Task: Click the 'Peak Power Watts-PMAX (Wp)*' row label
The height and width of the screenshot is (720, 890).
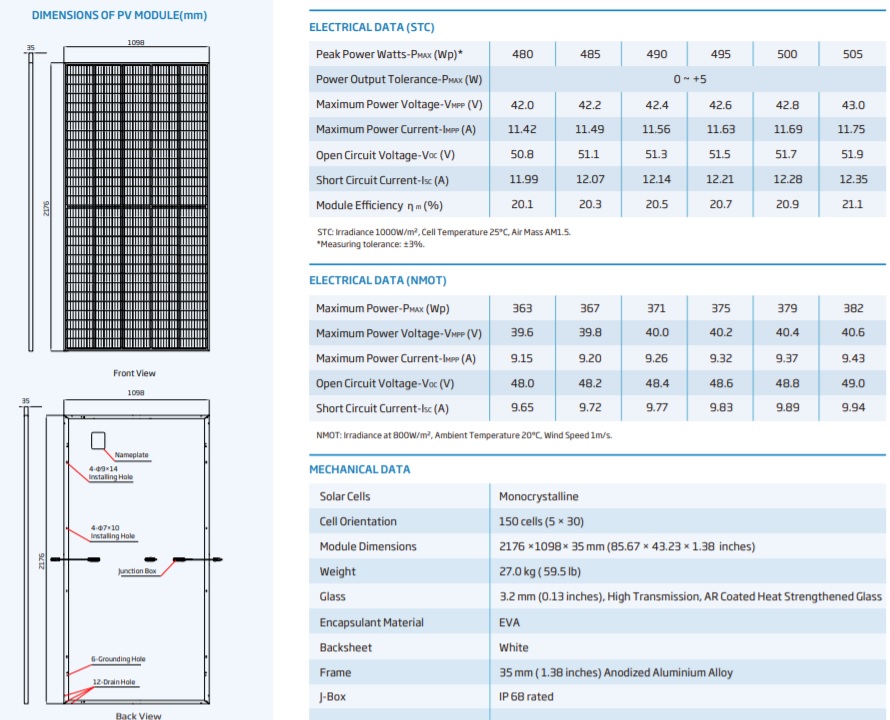Action: 389,54
